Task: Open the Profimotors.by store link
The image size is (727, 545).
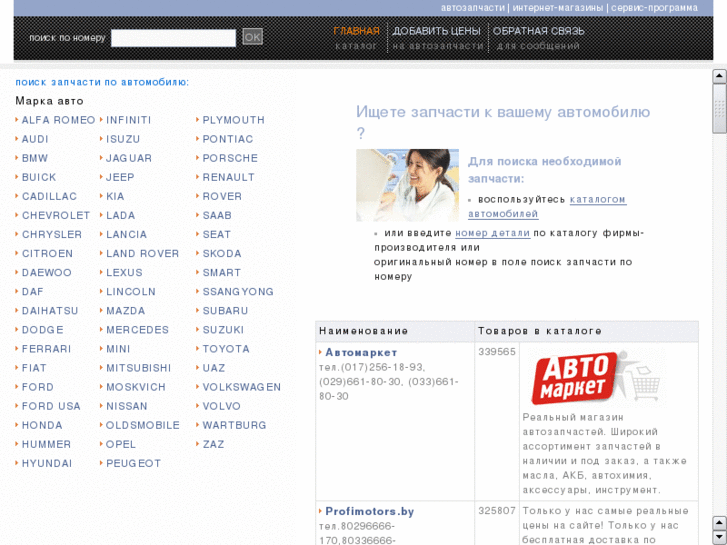Action: (x=370, y=511)
